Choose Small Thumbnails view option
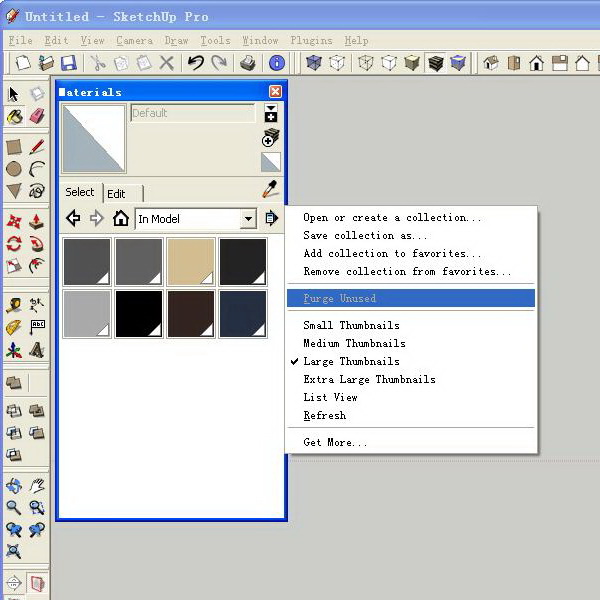The height and width of the screenshot is (600, 600). point(351,325)
